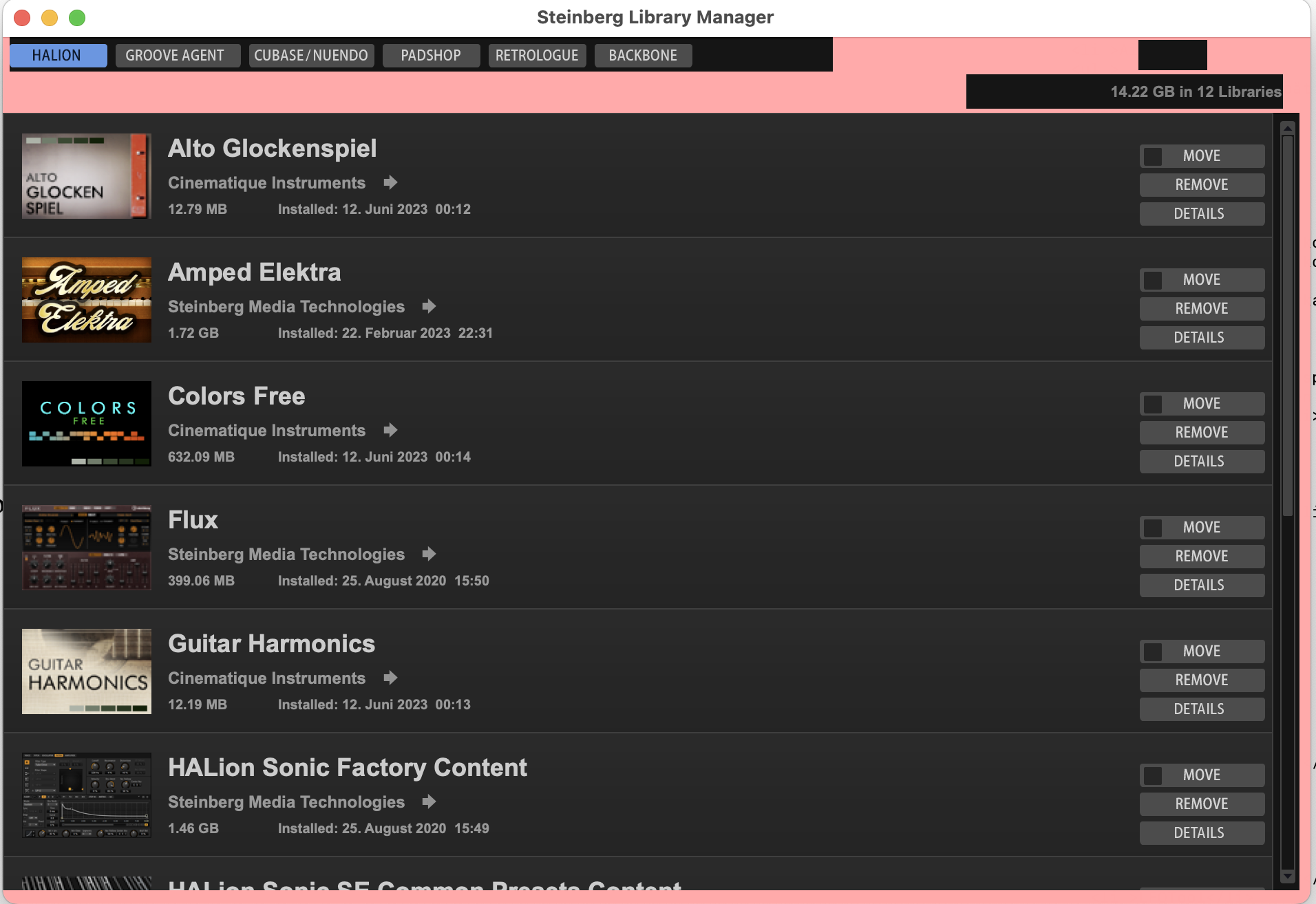Click arrow icon beside Amped Elektra manufacturer

[429, 306]
